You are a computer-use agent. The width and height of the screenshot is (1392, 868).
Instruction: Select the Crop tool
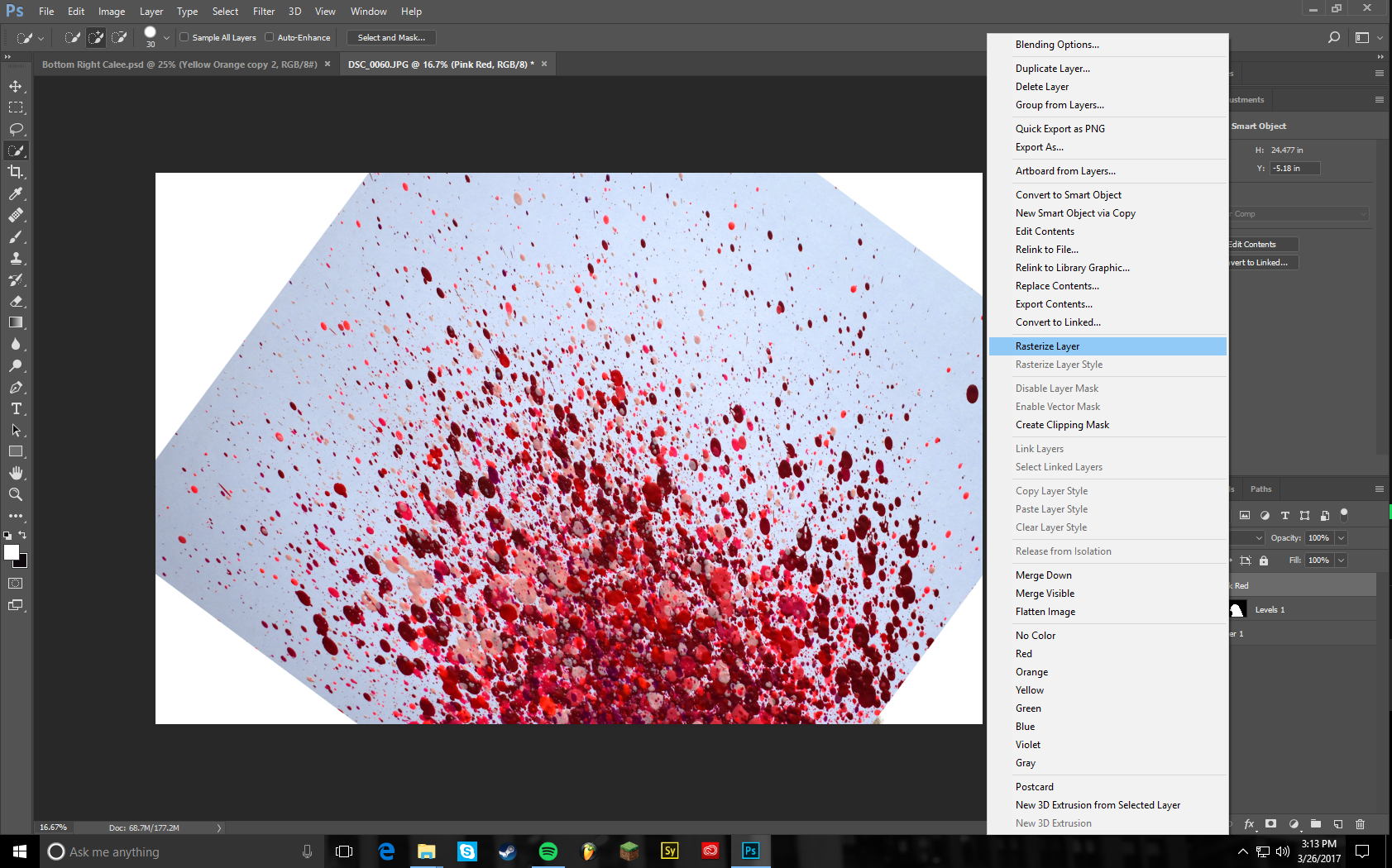[16, 172]
